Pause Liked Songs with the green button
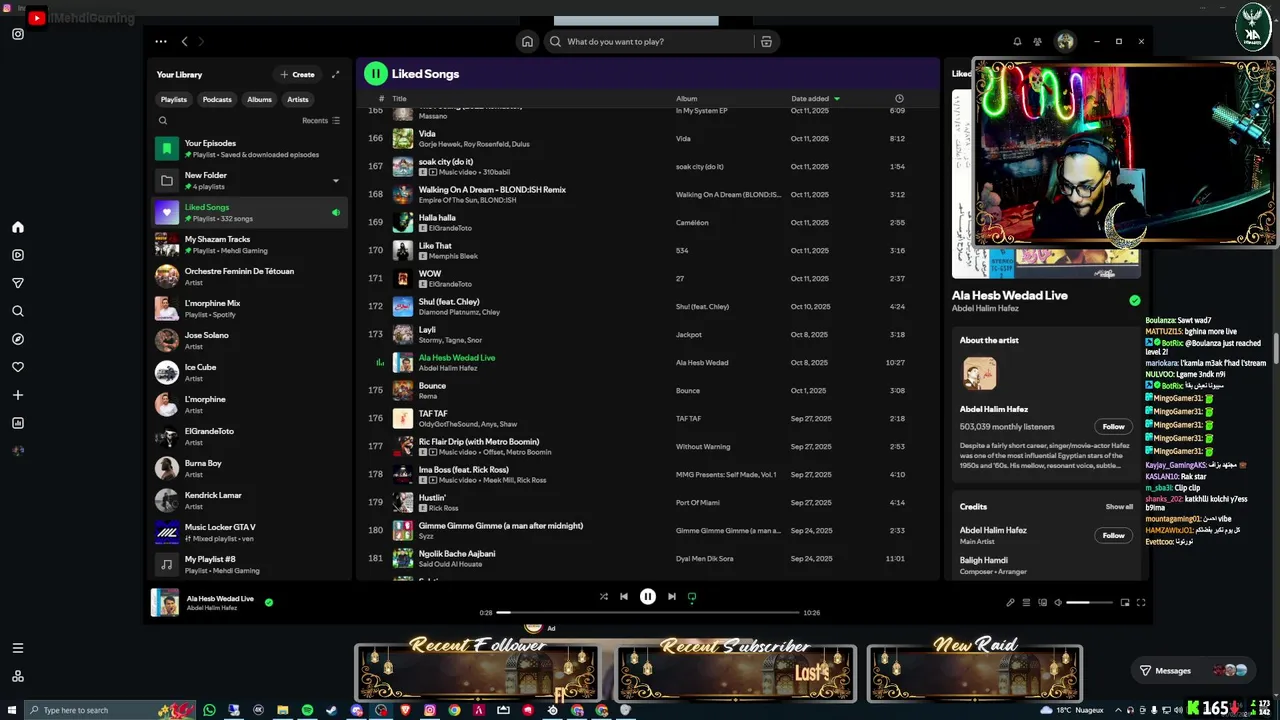 tap(375, 73)
